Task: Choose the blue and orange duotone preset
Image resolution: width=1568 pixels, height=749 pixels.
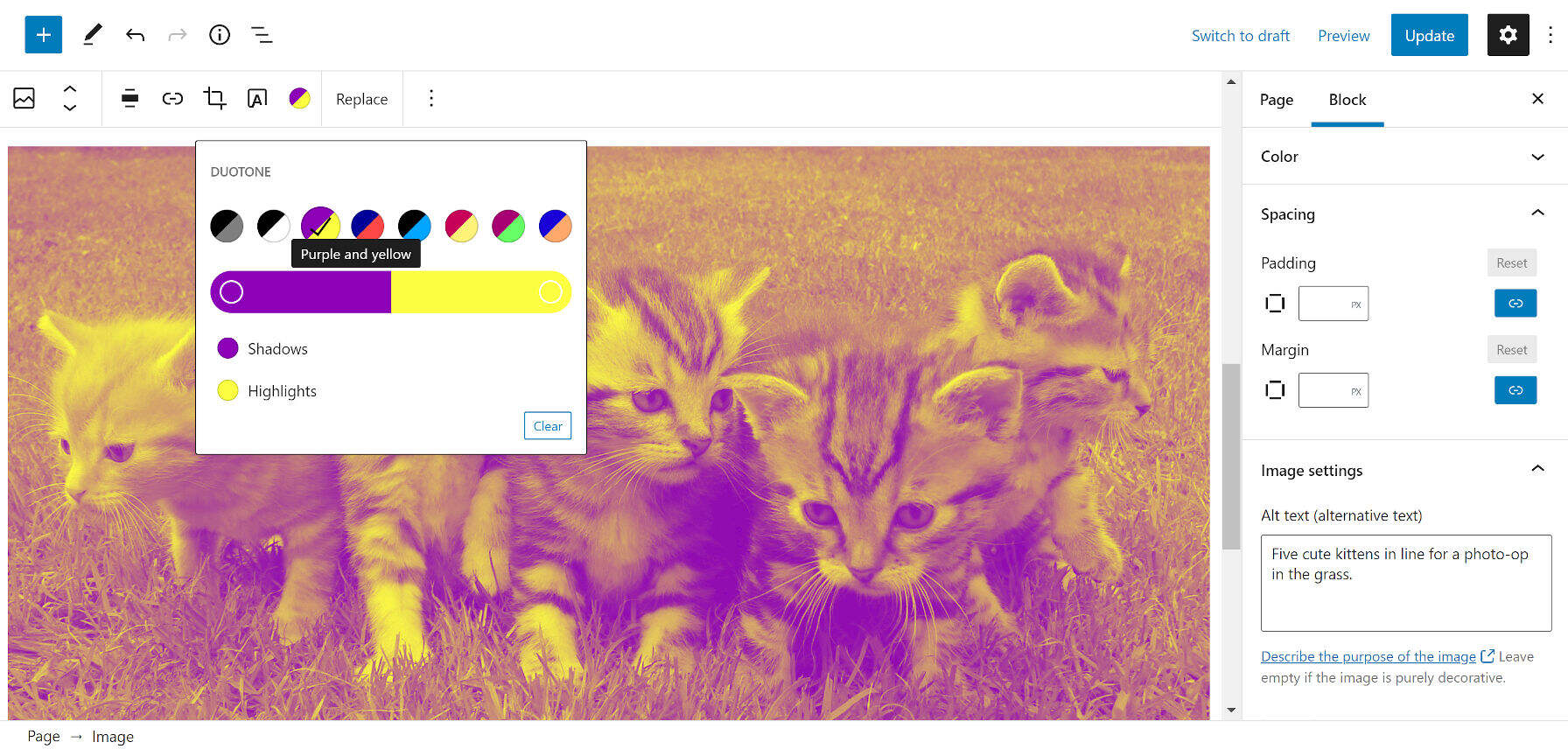Action: point(556,226)
